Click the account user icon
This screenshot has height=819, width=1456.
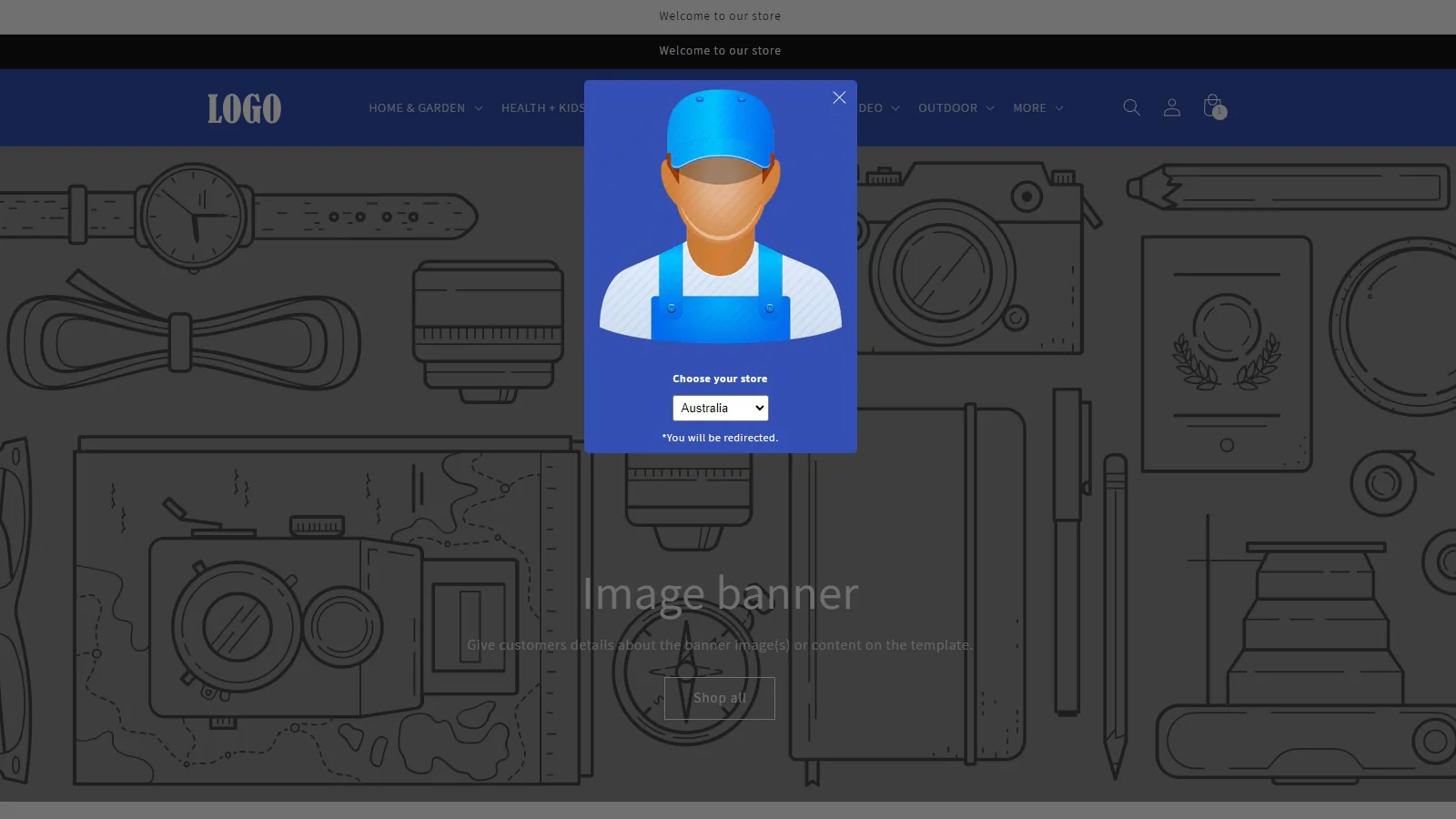pos(1172,107)
